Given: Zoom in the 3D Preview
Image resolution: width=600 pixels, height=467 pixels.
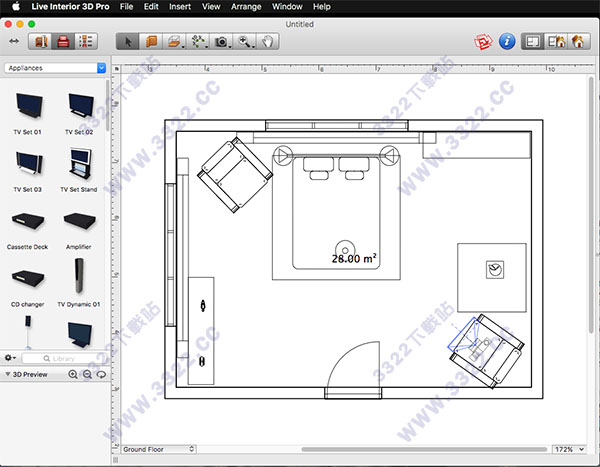Looking at the screenshot, I should (73, 374).
